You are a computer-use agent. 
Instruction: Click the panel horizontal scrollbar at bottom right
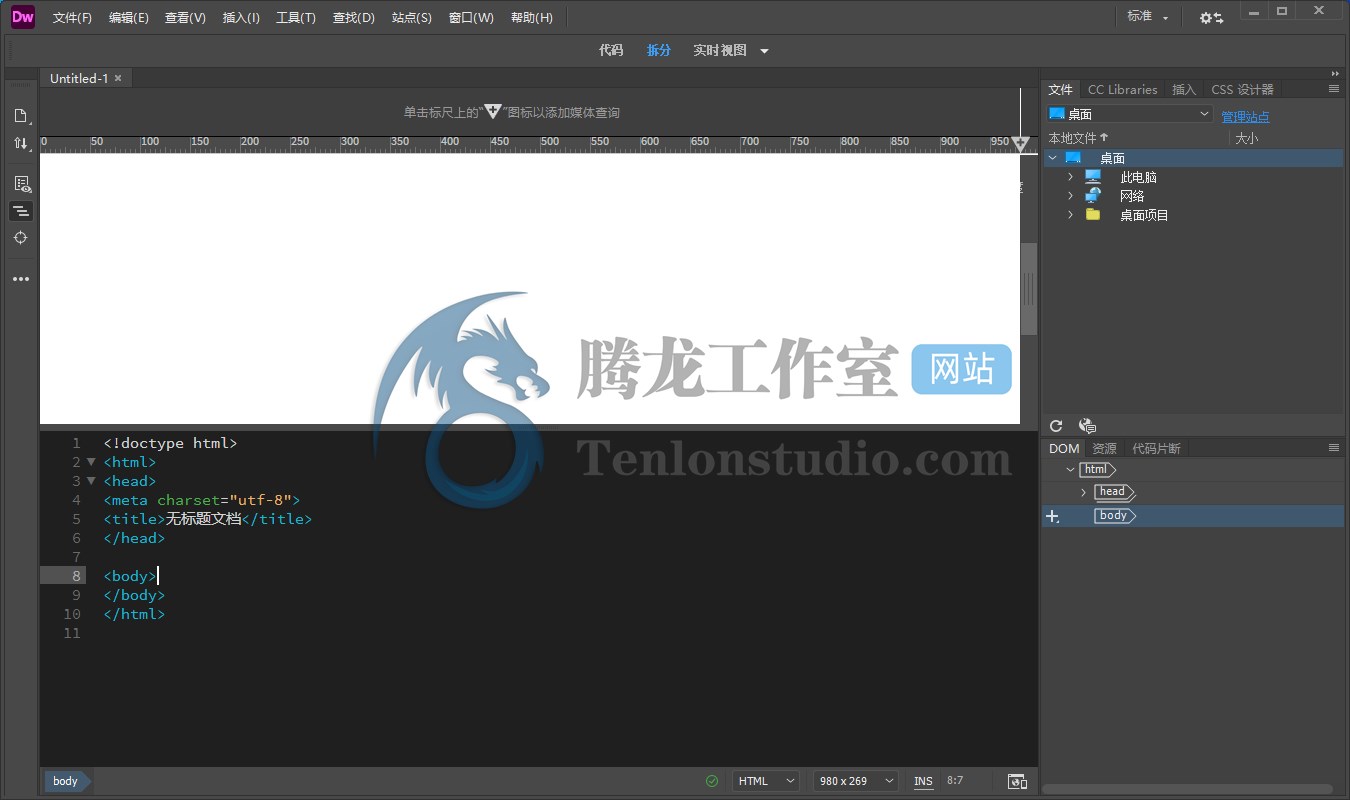[x=1187, y=790]
